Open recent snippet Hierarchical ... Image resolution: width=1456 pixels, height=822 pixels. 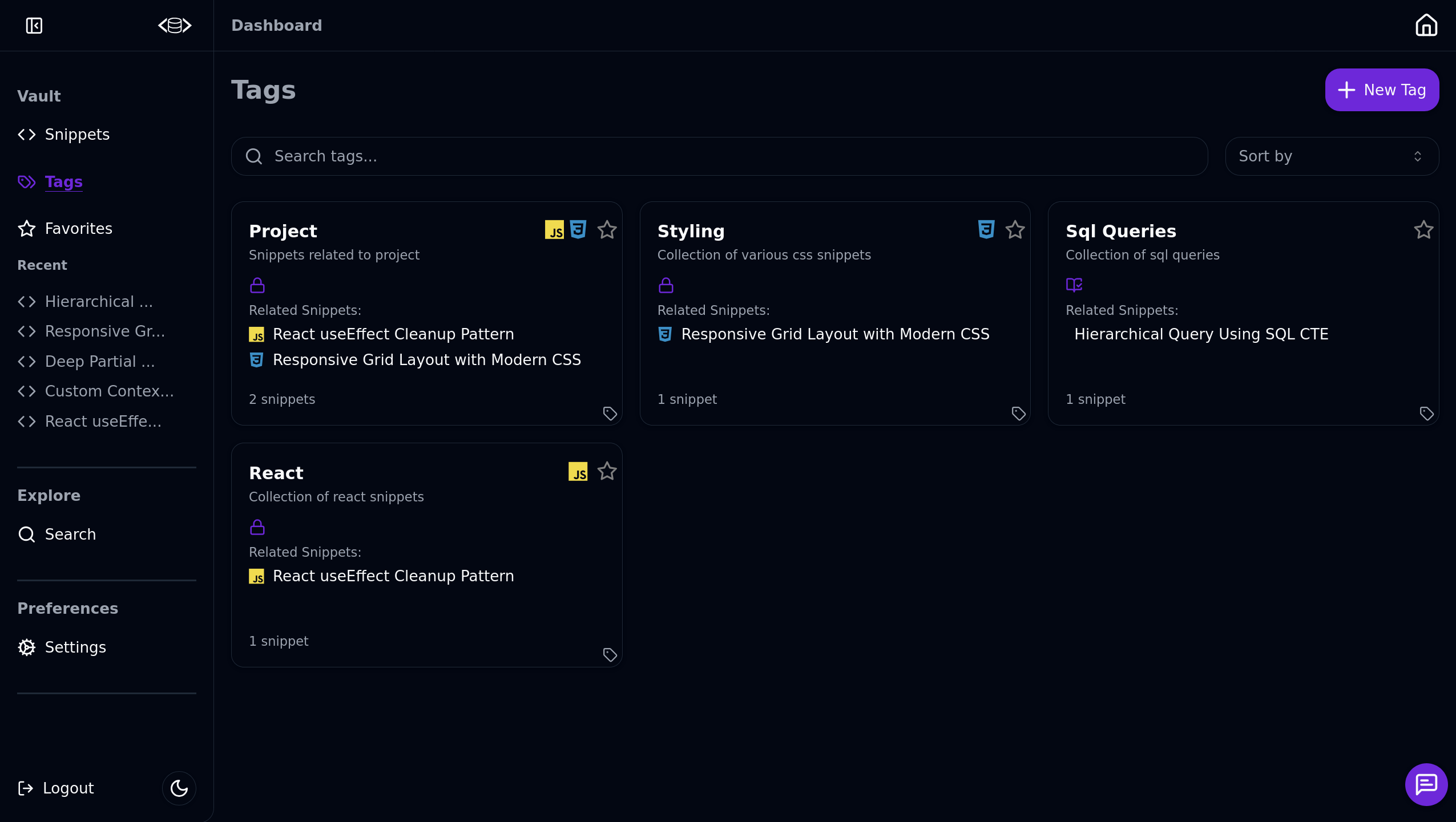(x=86, y=302)
